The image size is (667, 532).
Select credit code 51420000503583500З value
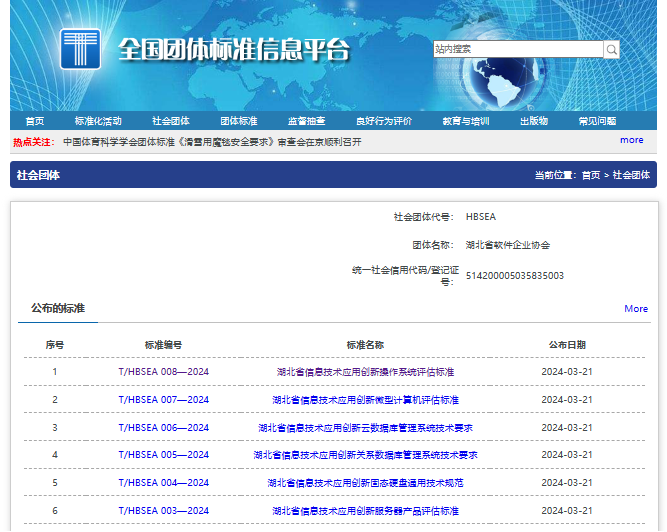tap(515, 276)
